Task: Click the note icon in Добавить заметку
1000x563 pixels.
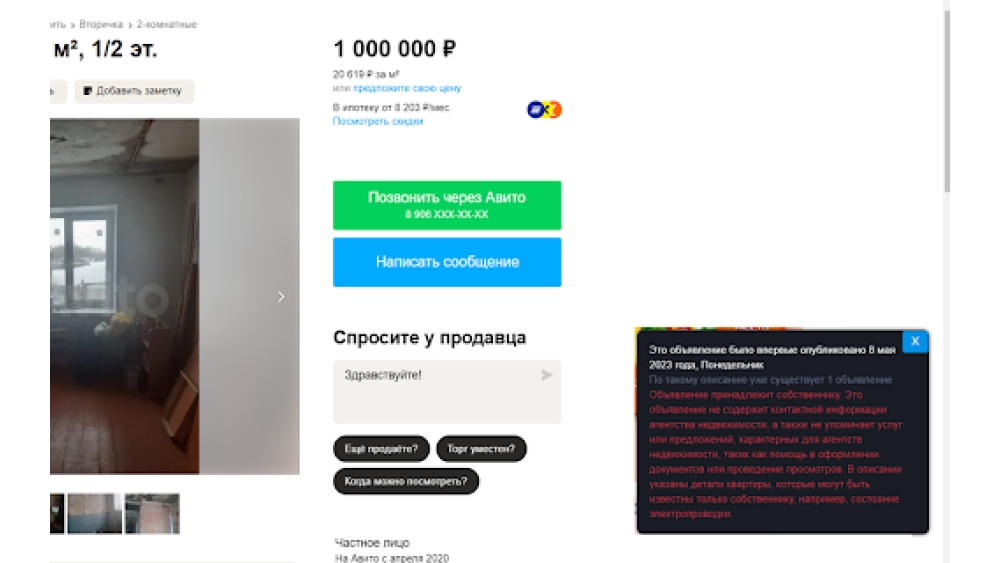Action: [88, 91]
